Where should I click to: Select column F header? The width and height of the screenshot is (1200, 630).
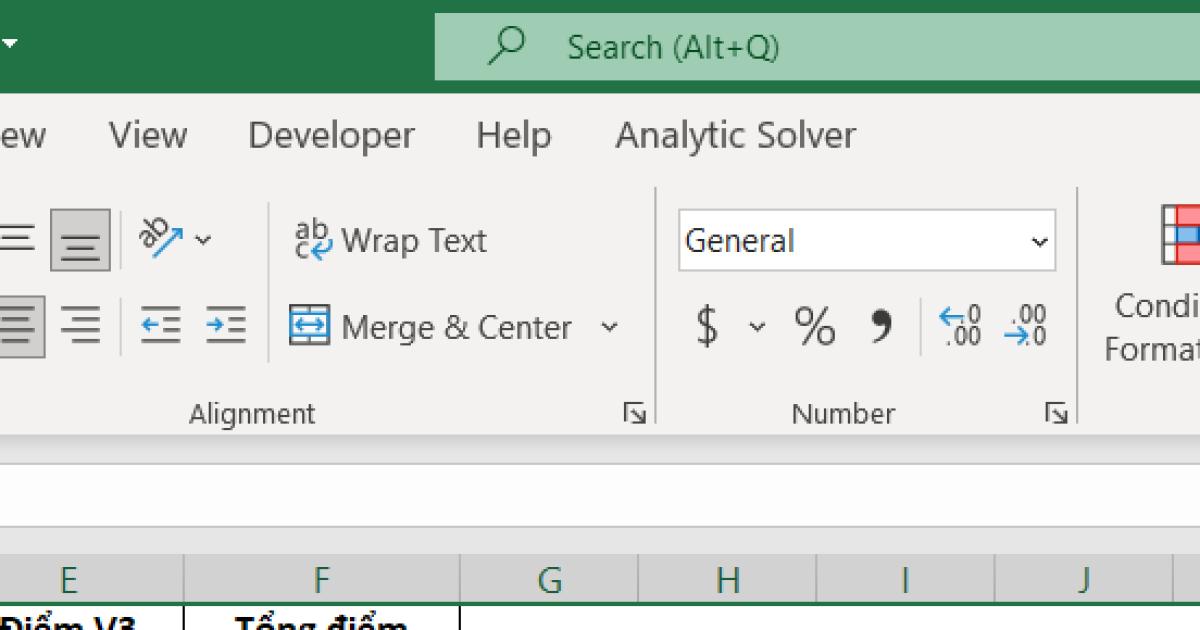pos(320,578)
